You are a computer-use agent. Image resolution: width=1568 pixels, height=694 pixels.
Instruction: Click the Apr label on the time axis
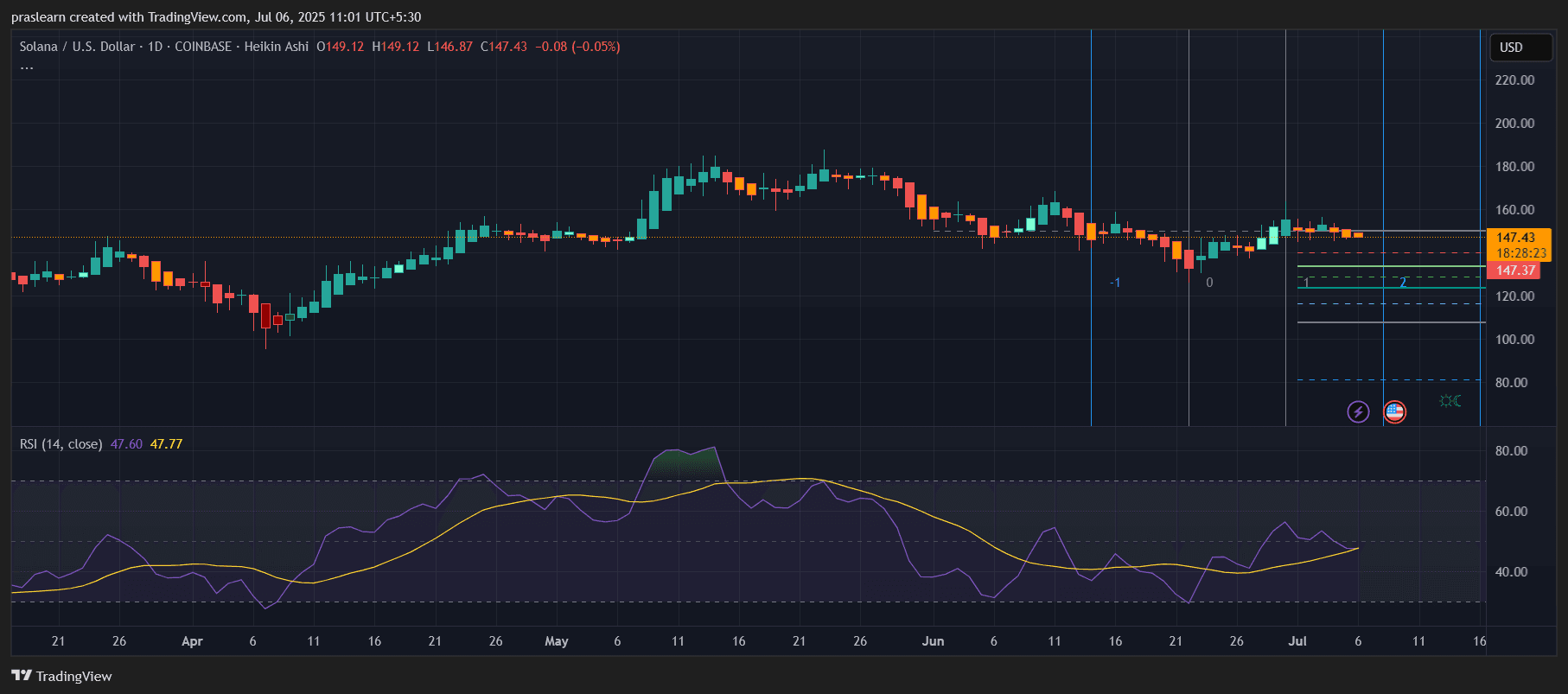(192, 641)
